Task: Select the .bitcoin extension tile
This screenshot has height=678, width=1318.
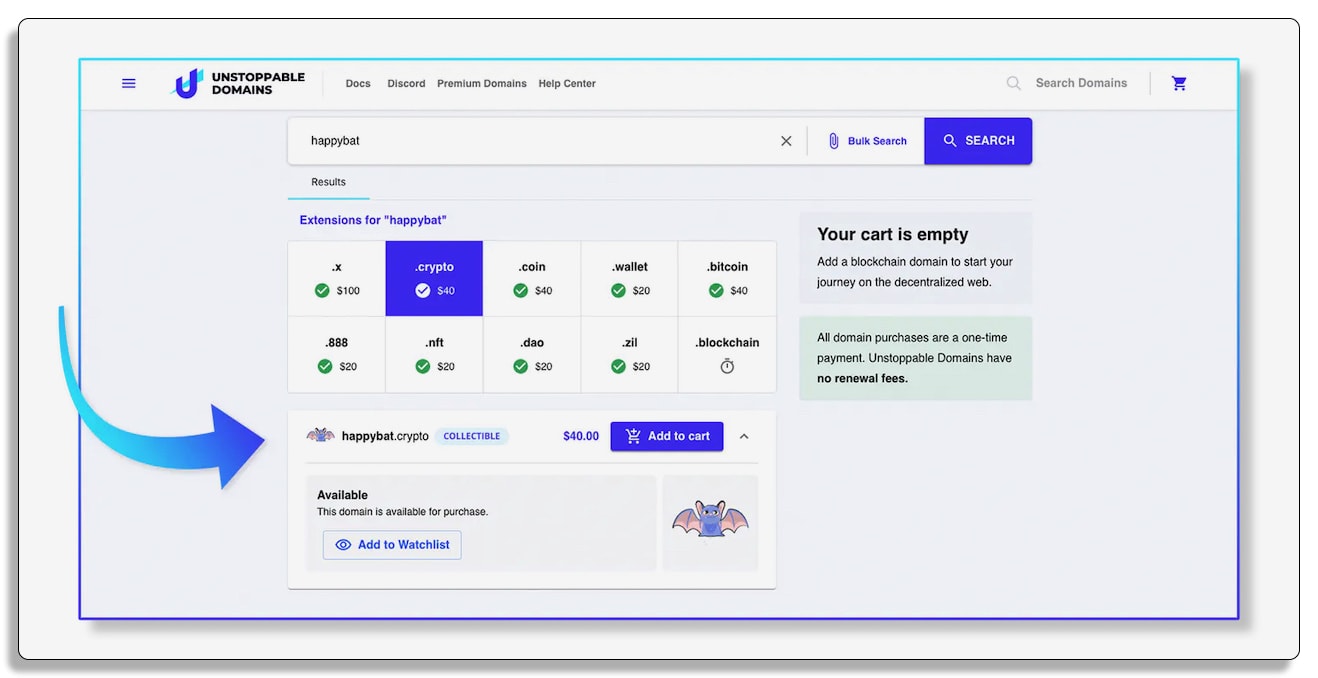Action: [x=727, y=279]
